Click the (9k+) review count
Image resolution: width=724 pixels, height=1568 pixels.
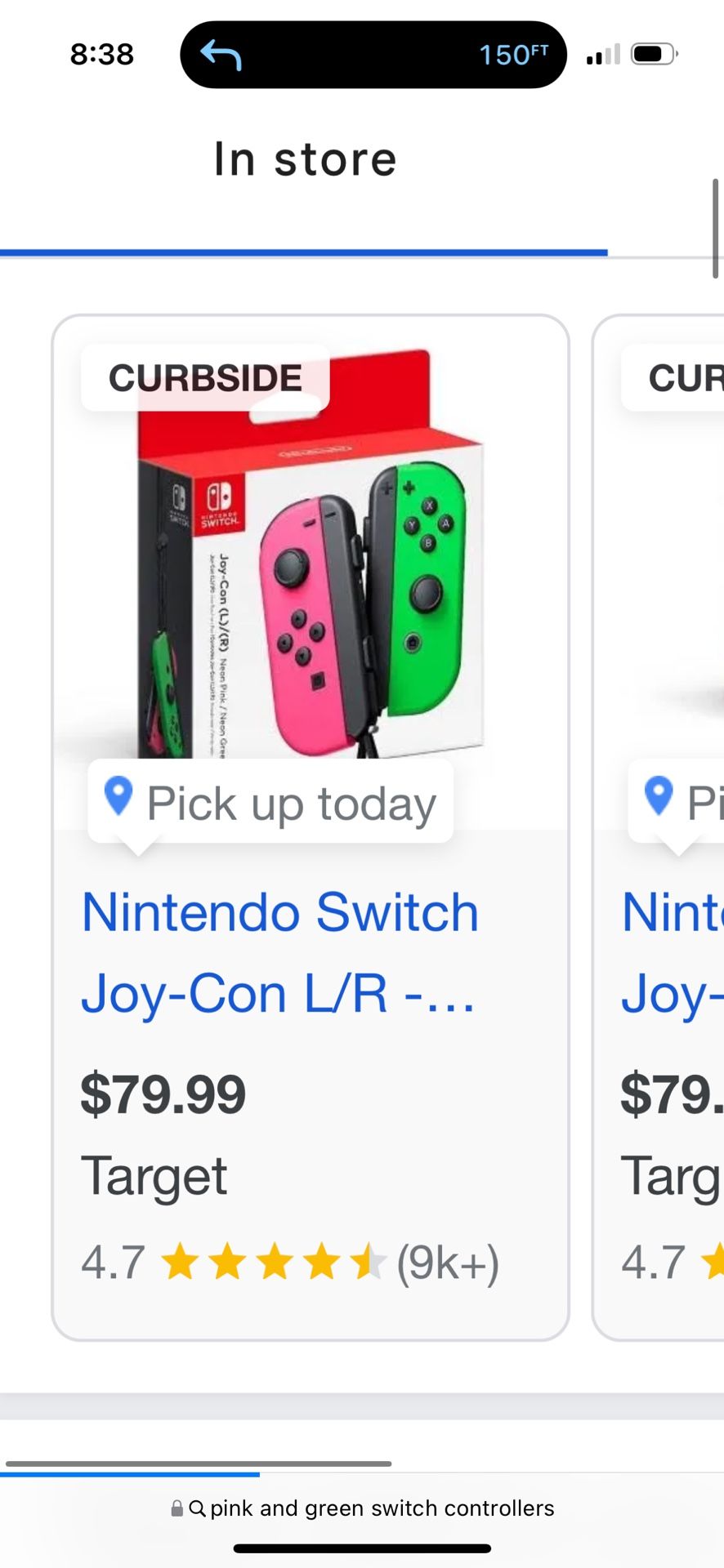[448, 1263]
